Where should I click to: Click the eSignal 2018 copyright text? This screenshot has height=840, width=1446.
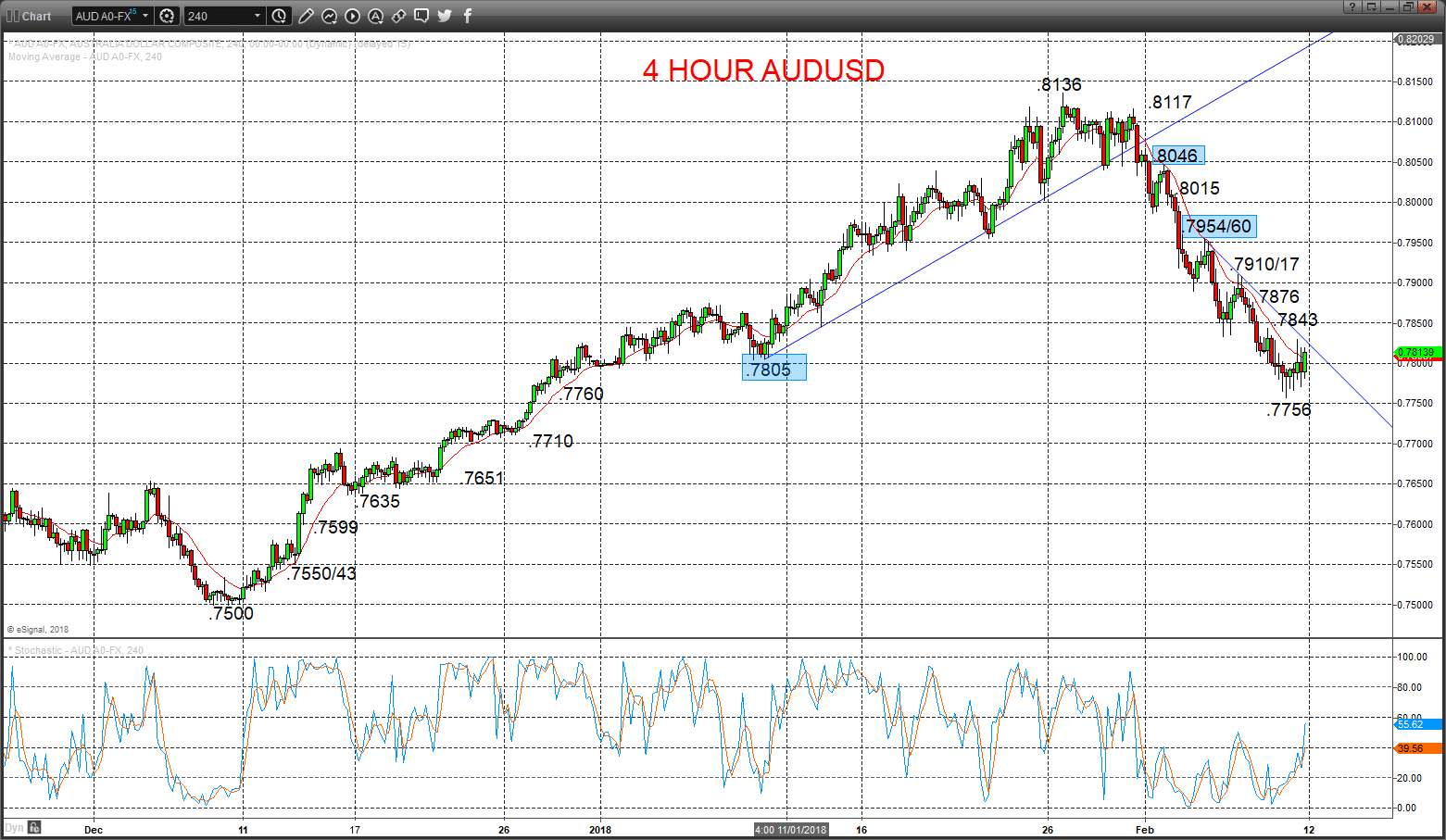pos(38,630)
